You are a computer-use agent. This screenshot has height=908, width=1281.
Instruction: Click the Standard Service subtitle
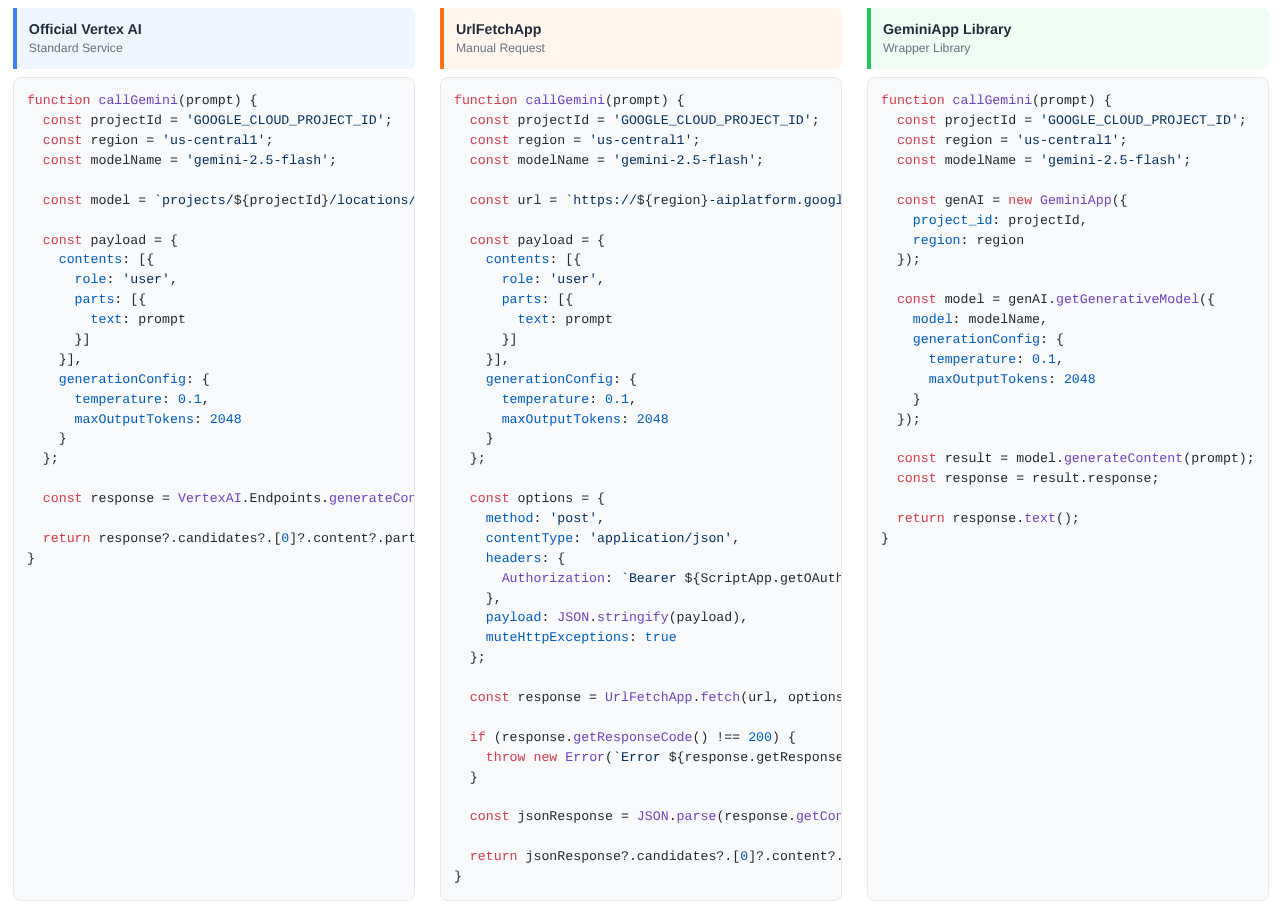(76, 48)
